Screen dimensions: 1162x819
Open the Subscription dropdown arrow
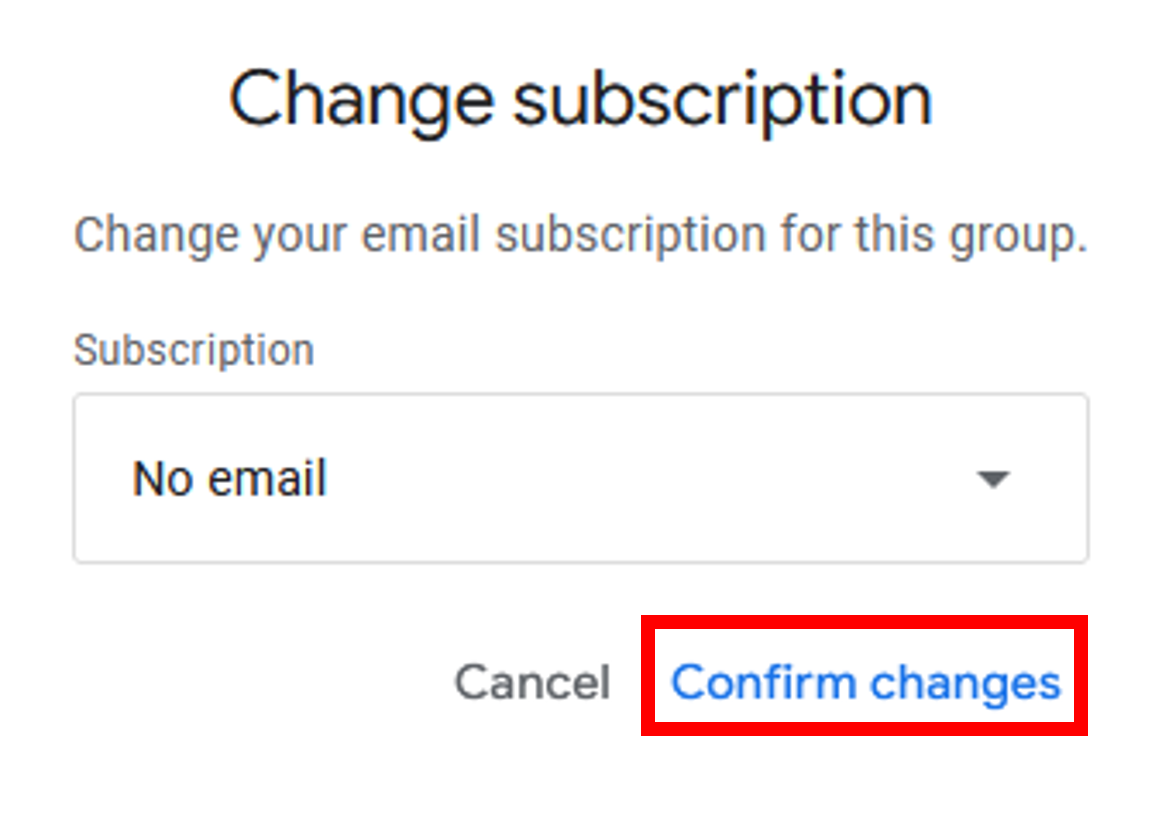992,479
